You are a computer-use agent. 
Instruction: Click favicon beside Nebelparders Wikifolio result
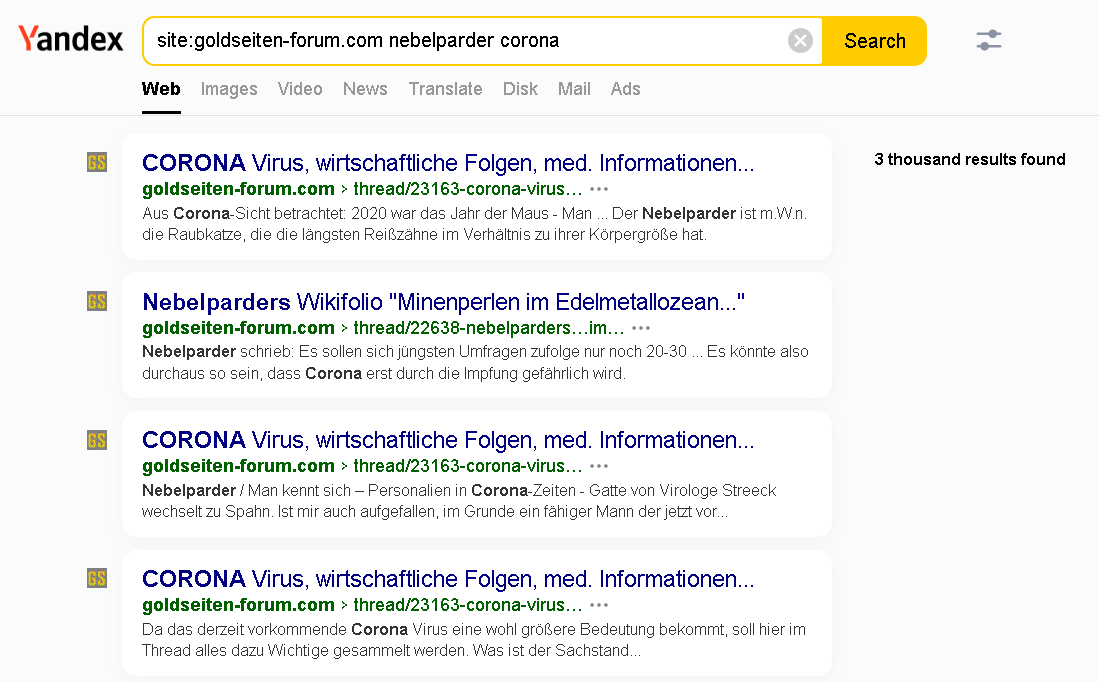pyautogui.click(x=97, y=301)
